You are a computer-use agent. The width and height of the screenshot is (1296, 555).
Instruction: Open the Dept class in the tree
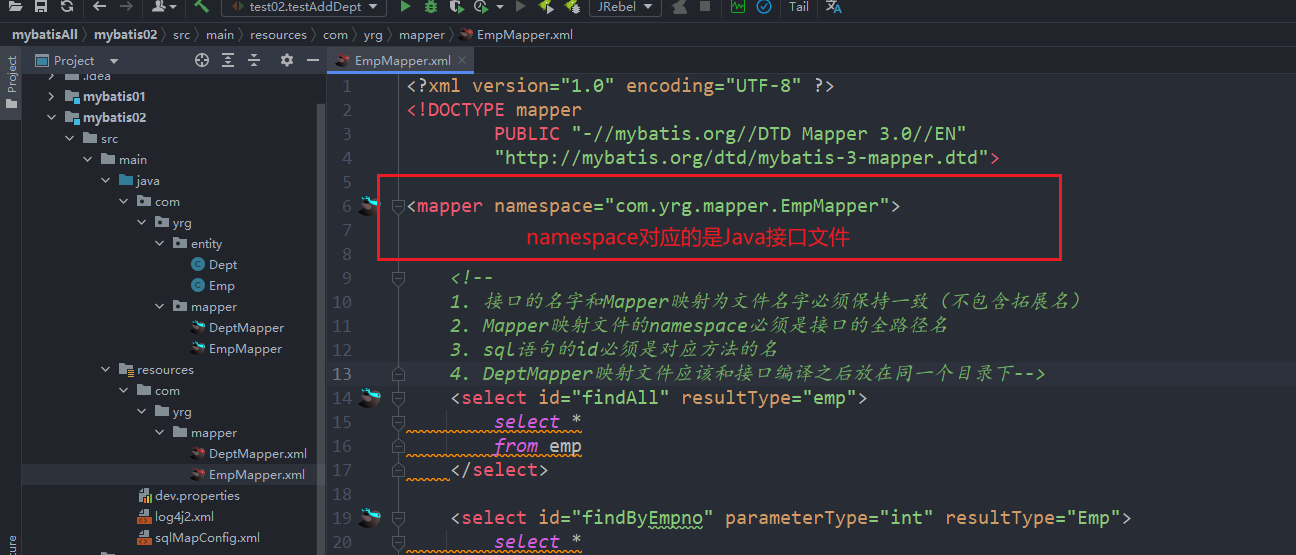[214, 265]
